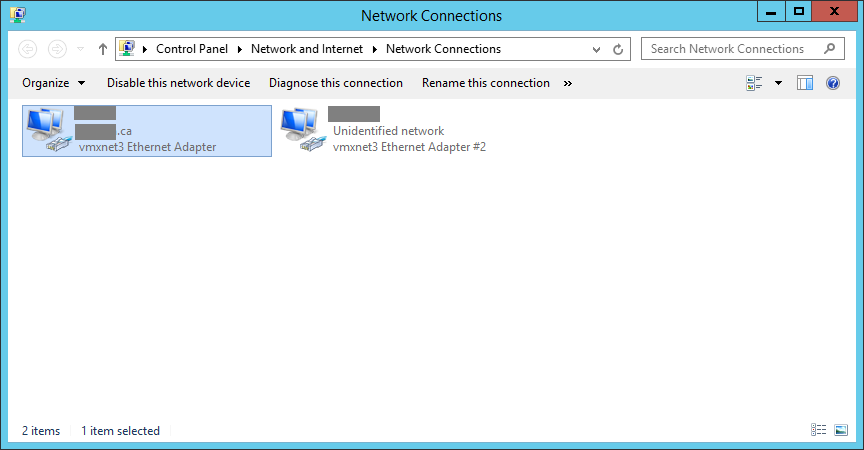Show the preview pane
The width and height of the screenshot is (864, 450).
pos(805,83)
